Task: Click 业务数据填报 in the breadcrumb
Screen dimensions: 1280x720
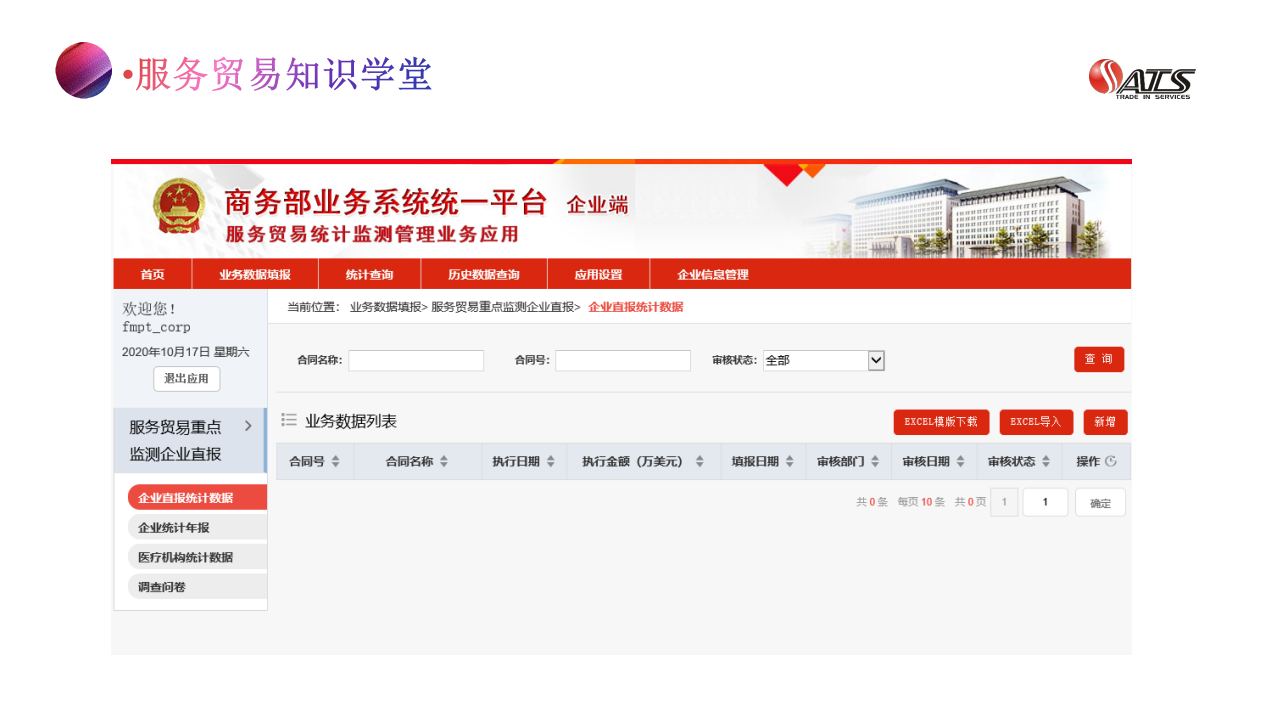Action: pos(385,307)
